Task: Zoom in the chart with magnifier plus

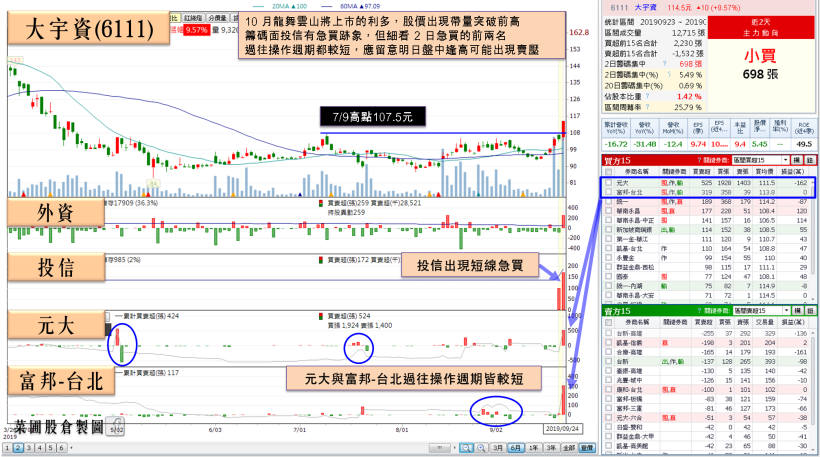Action: [x=481, y=448]
